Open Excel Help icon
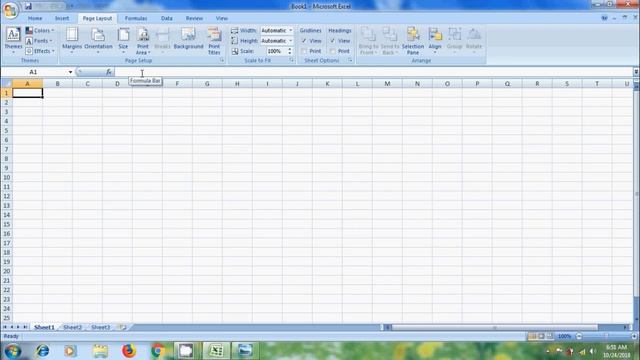640x360 pixels. 604,18
